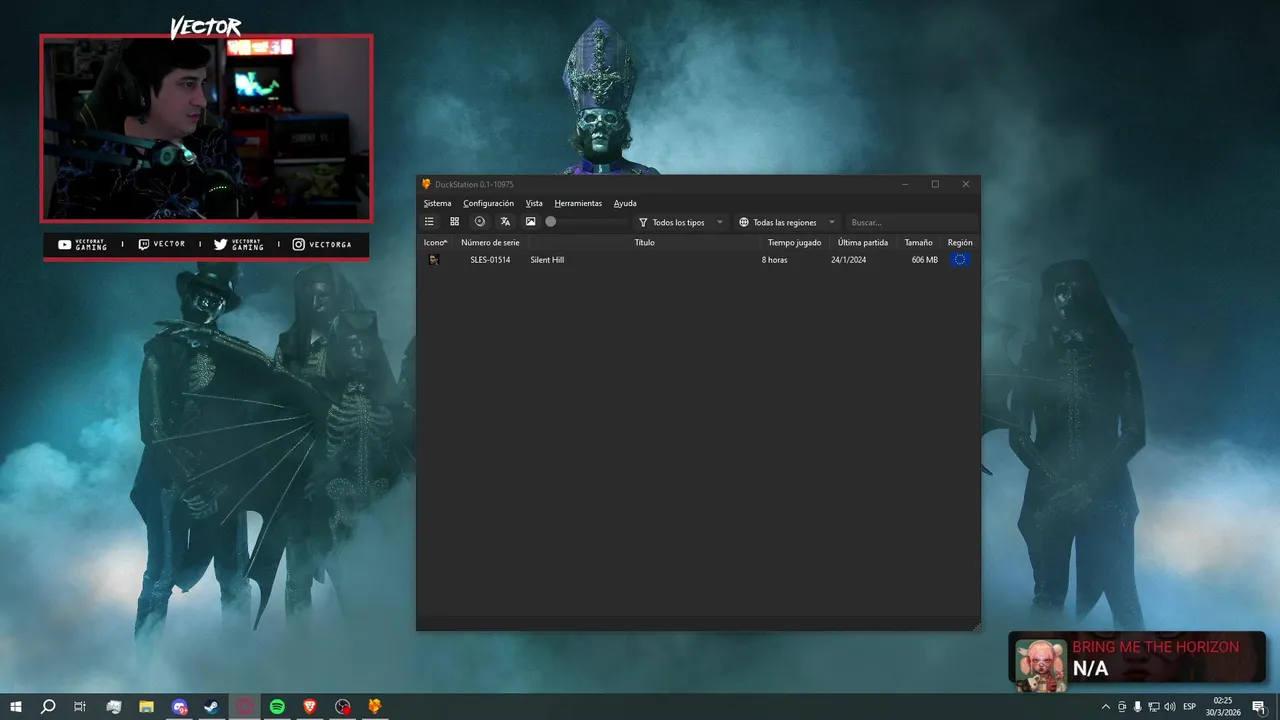The height and width of the screenshot is (720, 1280).
Task: Sort by Número de serie column header
Action: click(490, 242)
